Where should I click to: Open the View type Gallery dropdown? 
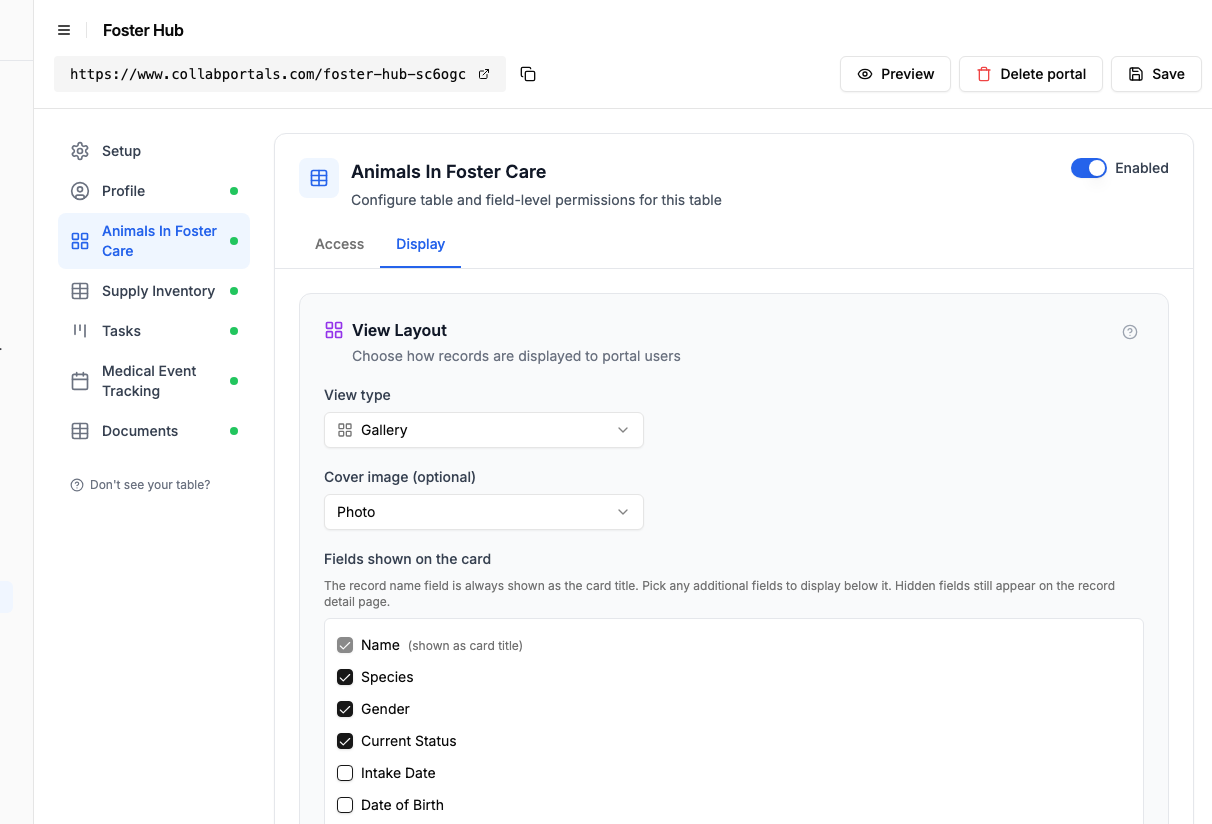pyautogui.click(x=484, y=430)
